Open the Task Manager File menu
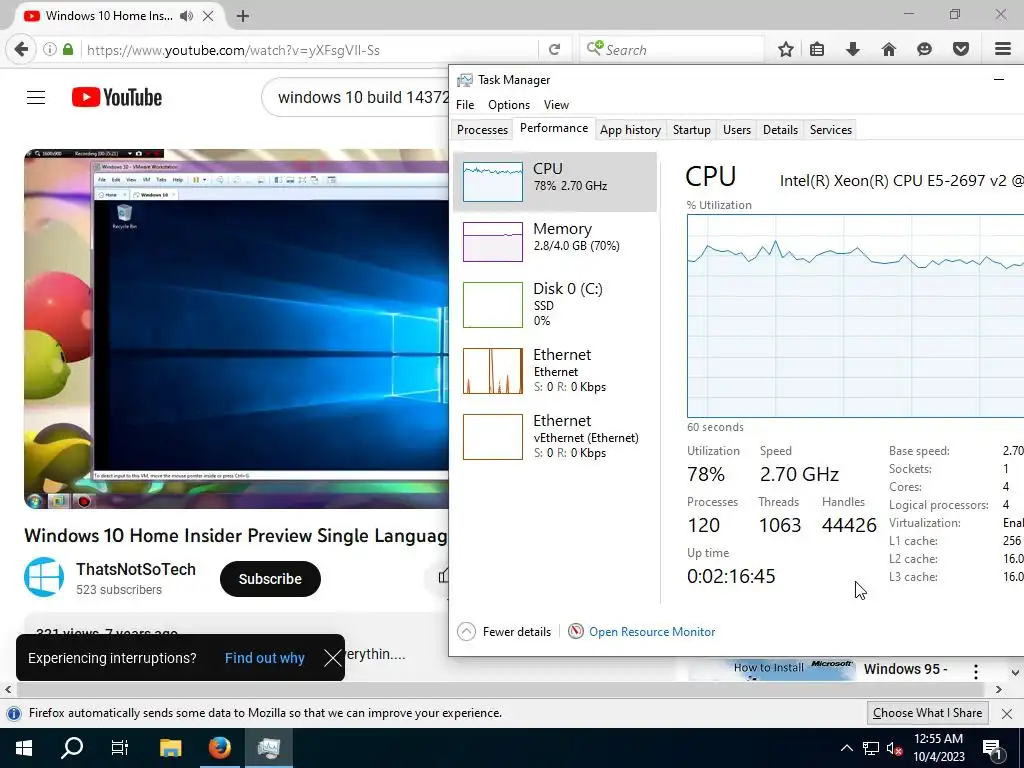Viewport: 1024px width, 768px height. [x=465, y=104]
